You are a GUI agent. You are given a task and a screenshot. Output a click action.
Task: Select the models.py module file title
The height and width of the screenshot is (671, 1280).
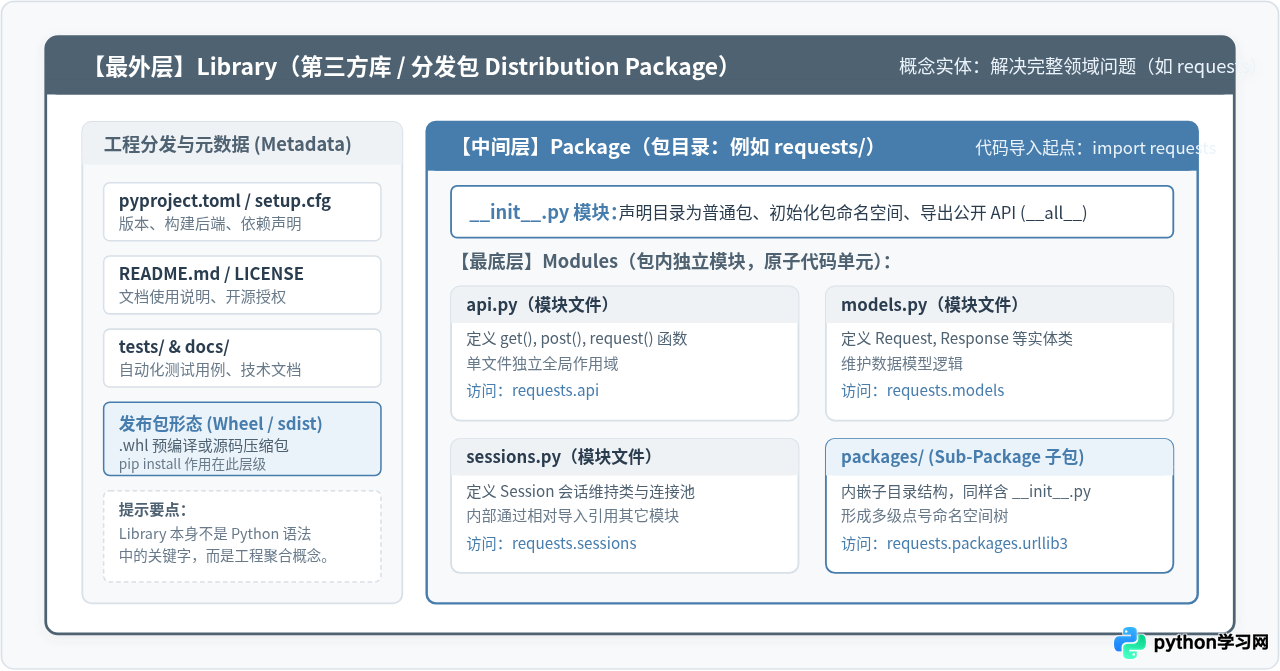(x=930, y=305)
